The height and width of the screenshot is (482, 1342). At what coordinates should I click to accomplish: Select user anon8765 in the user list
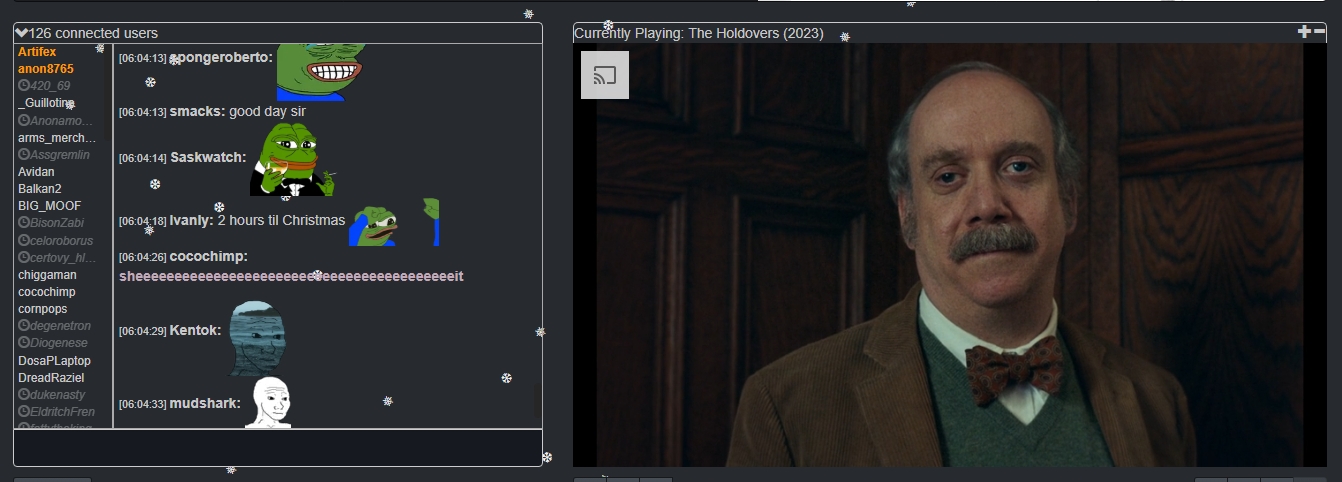46,68
